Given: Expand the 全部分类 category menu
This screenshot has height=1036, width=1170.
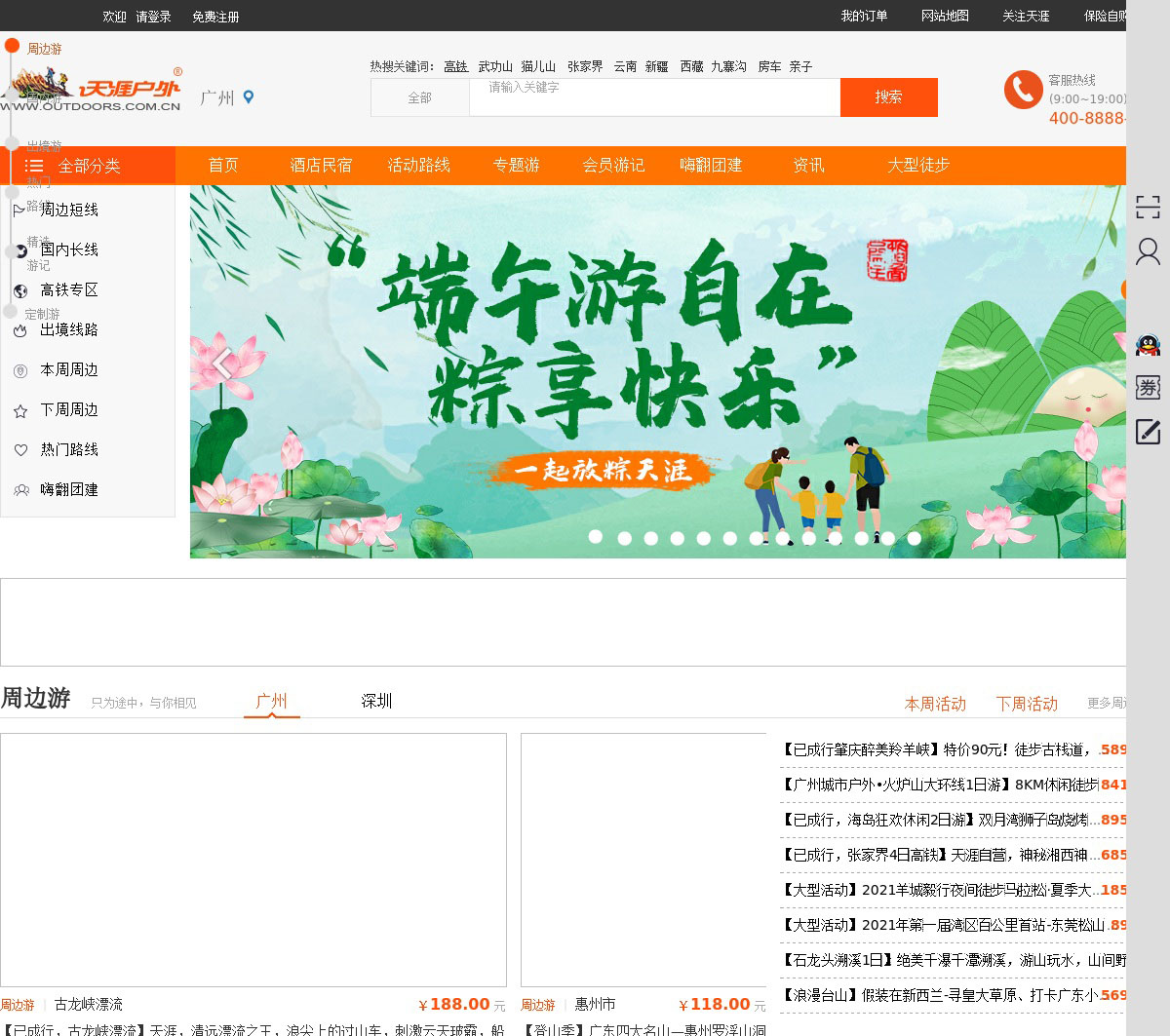Looking at the screenshot, I should pyautogui.click(x=88, y=166).
